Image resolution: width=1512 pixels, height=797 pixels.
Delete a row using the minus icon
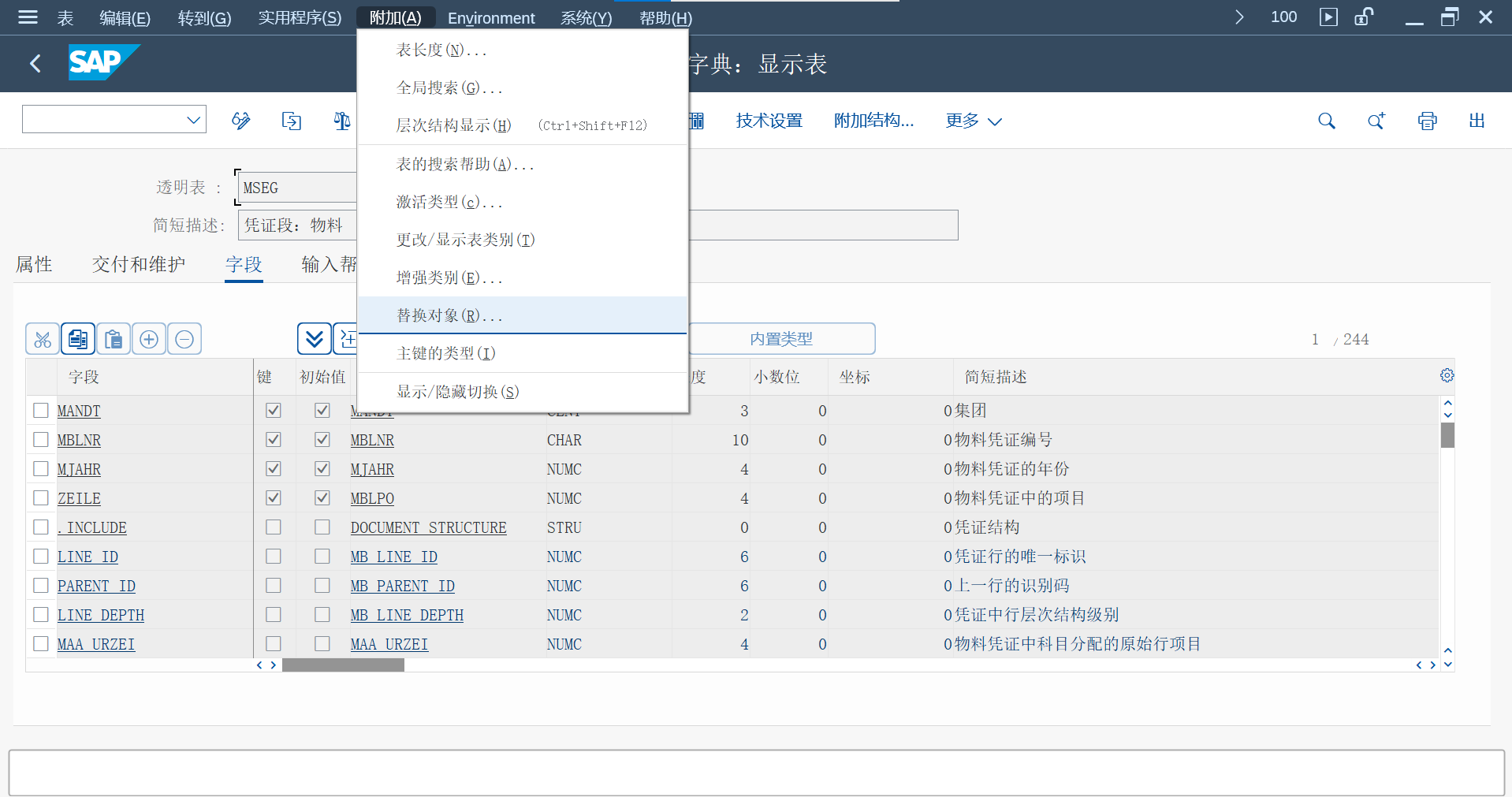point(184,338)
